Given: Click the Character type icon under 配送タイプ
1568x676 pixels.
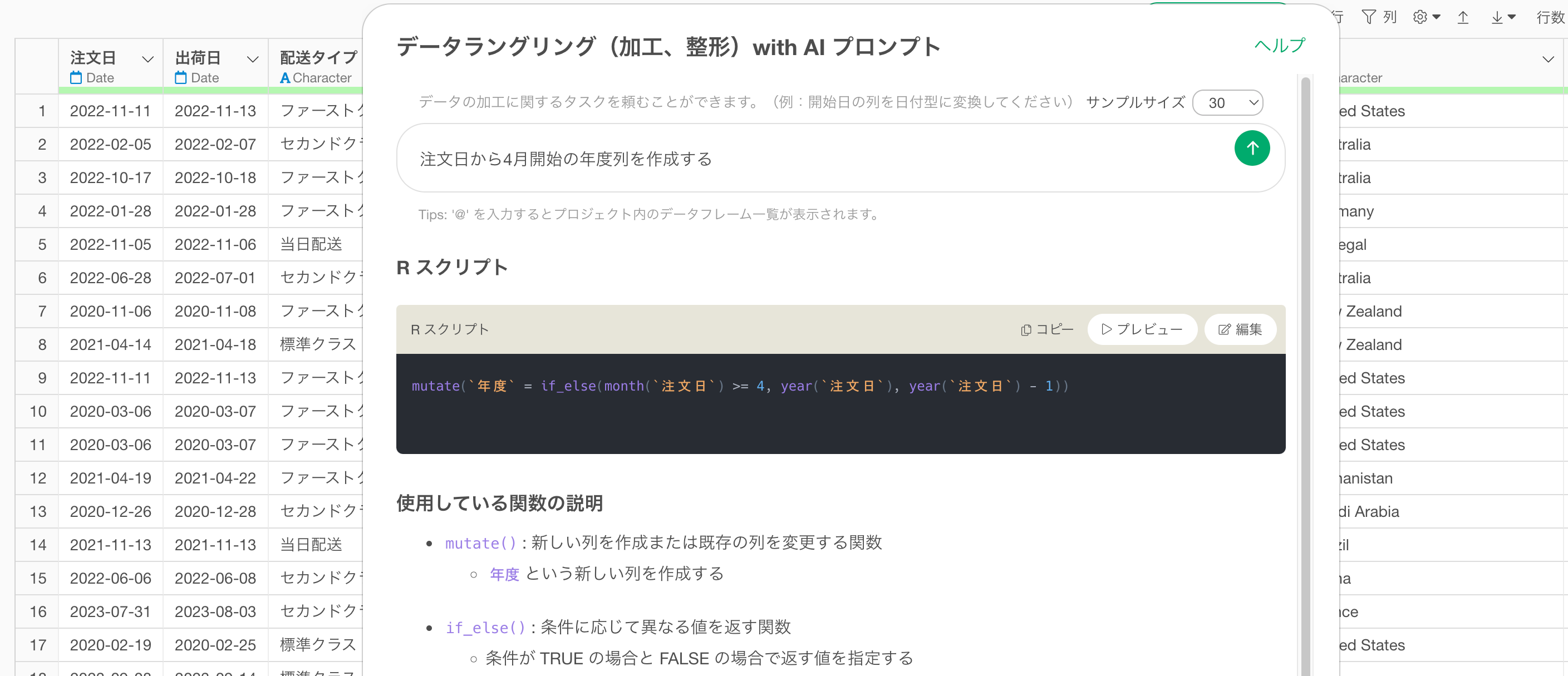Looking at the screenshot, I should pos(285,78).
